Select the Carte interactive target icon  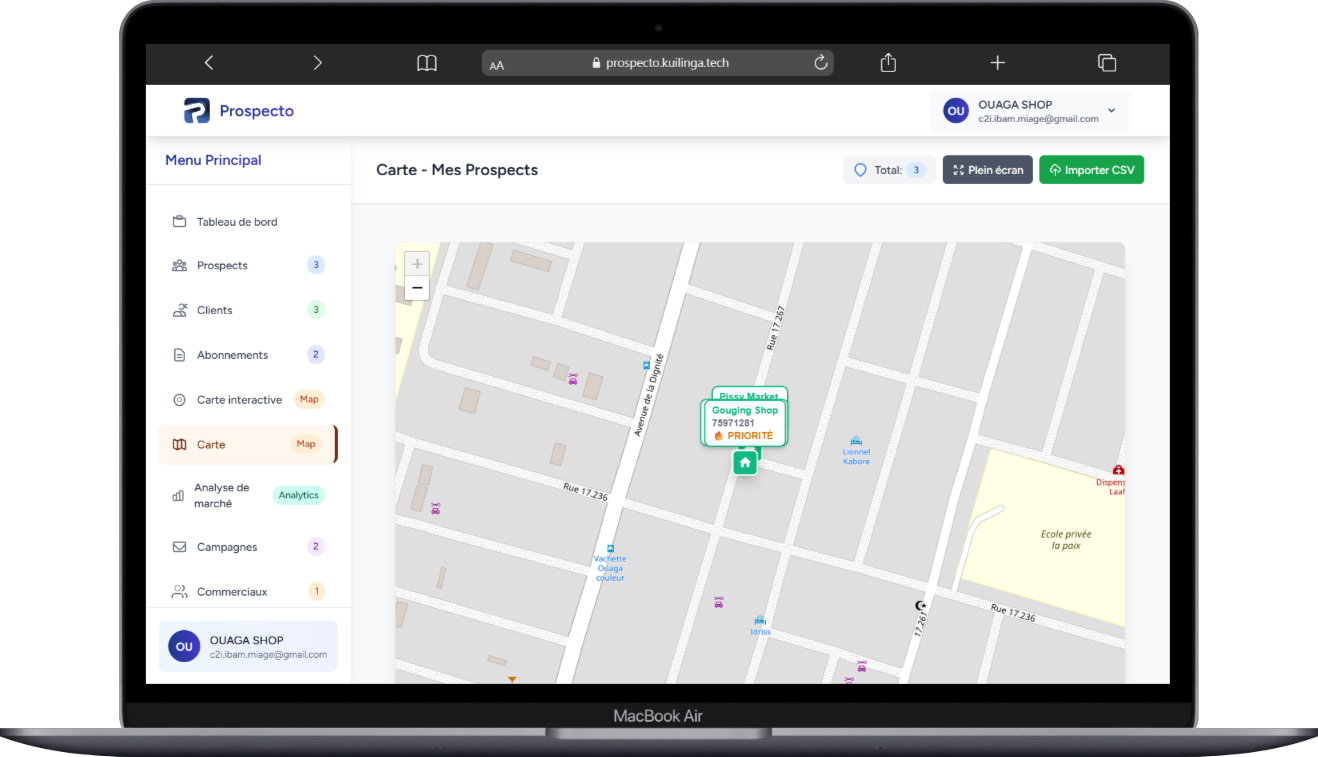(180, 399)
